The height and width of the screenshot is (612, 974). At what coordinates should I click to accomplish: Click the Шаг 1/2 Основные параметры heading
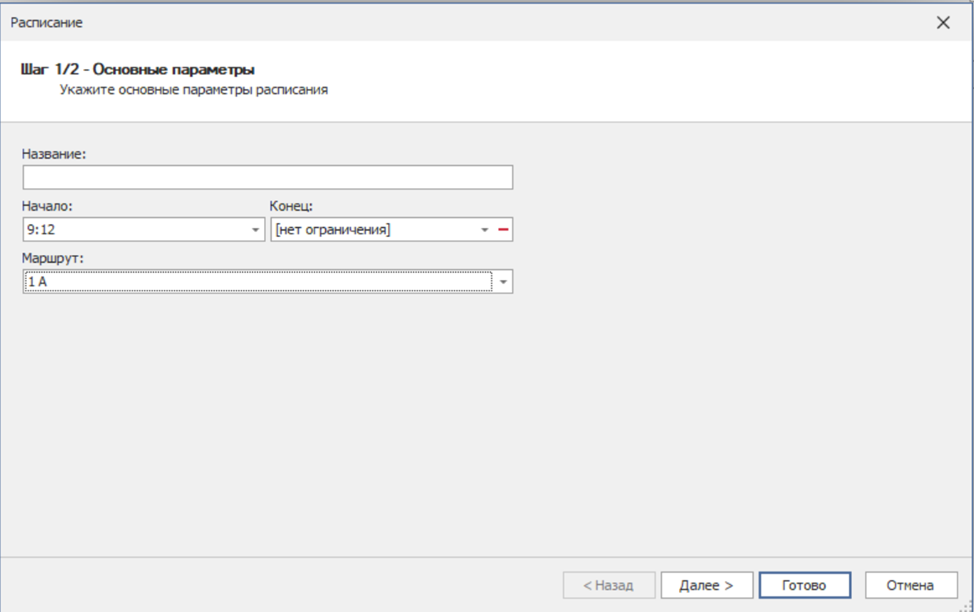click(137, 70)
